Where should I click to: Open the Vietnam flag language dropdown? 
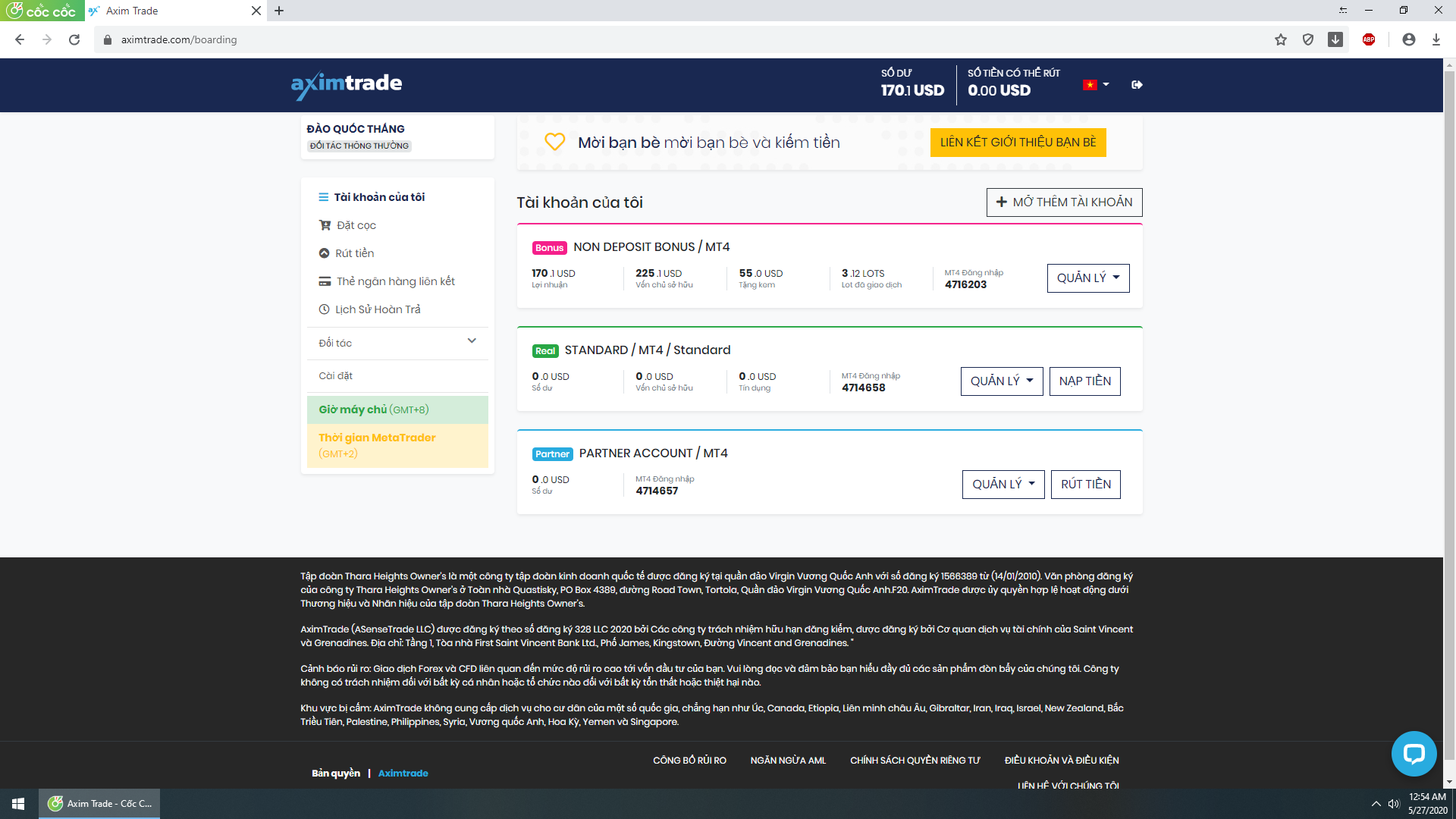point(1096,85)
